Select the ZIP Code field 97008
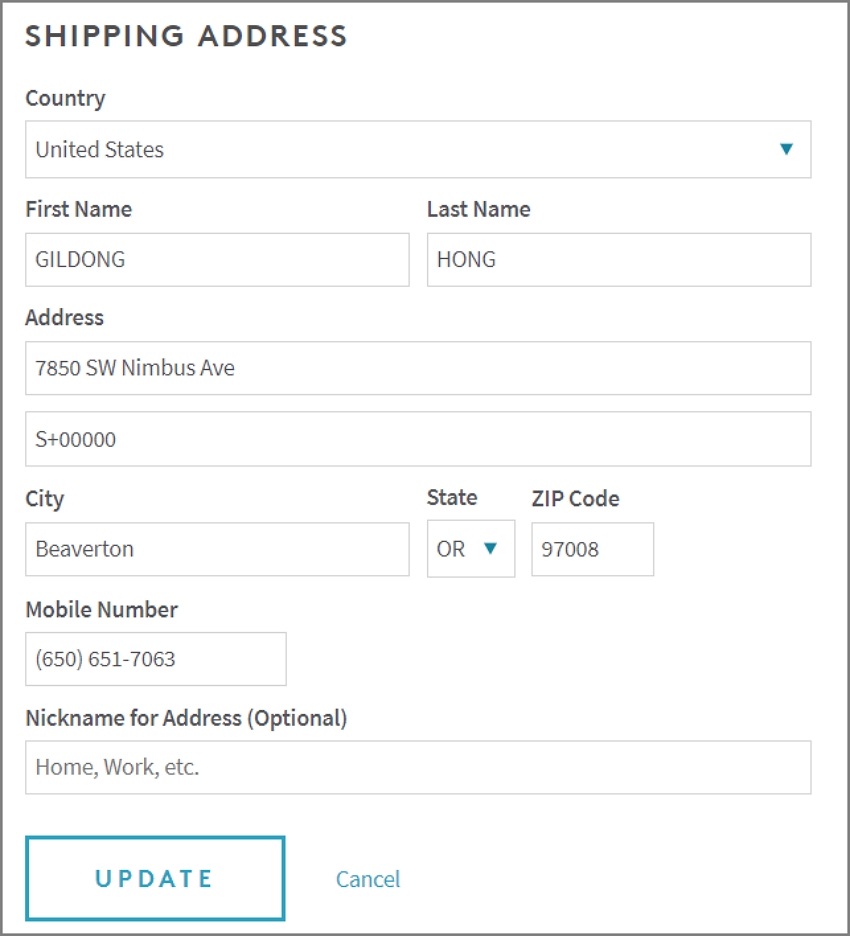850x936 pixels. (593, 549)
